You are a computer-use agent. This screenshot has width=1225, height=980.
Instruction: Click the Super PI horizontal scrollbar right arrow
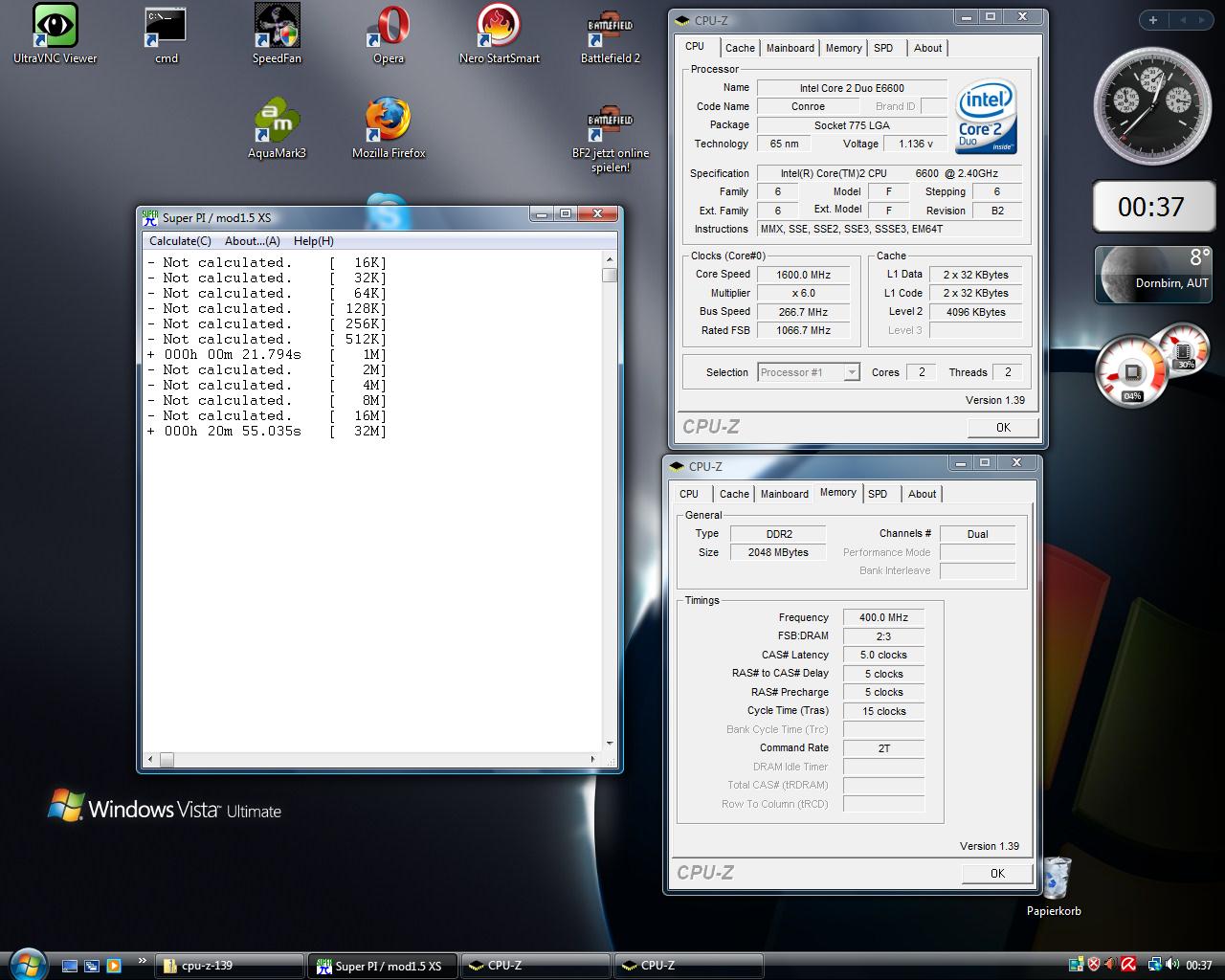(x=593, y=760)
